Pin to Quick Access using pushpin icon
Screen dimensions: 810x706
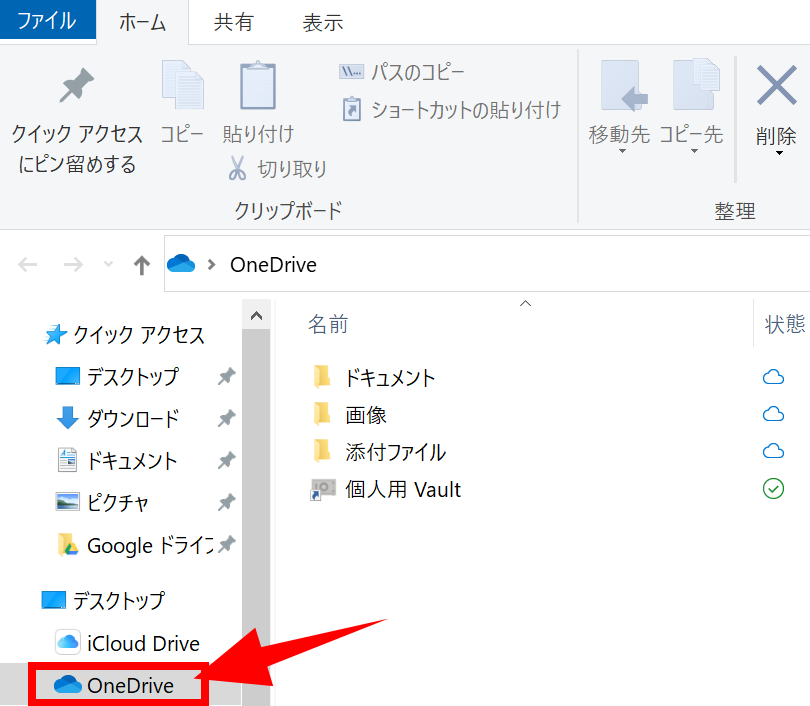[x=76, y=85]
